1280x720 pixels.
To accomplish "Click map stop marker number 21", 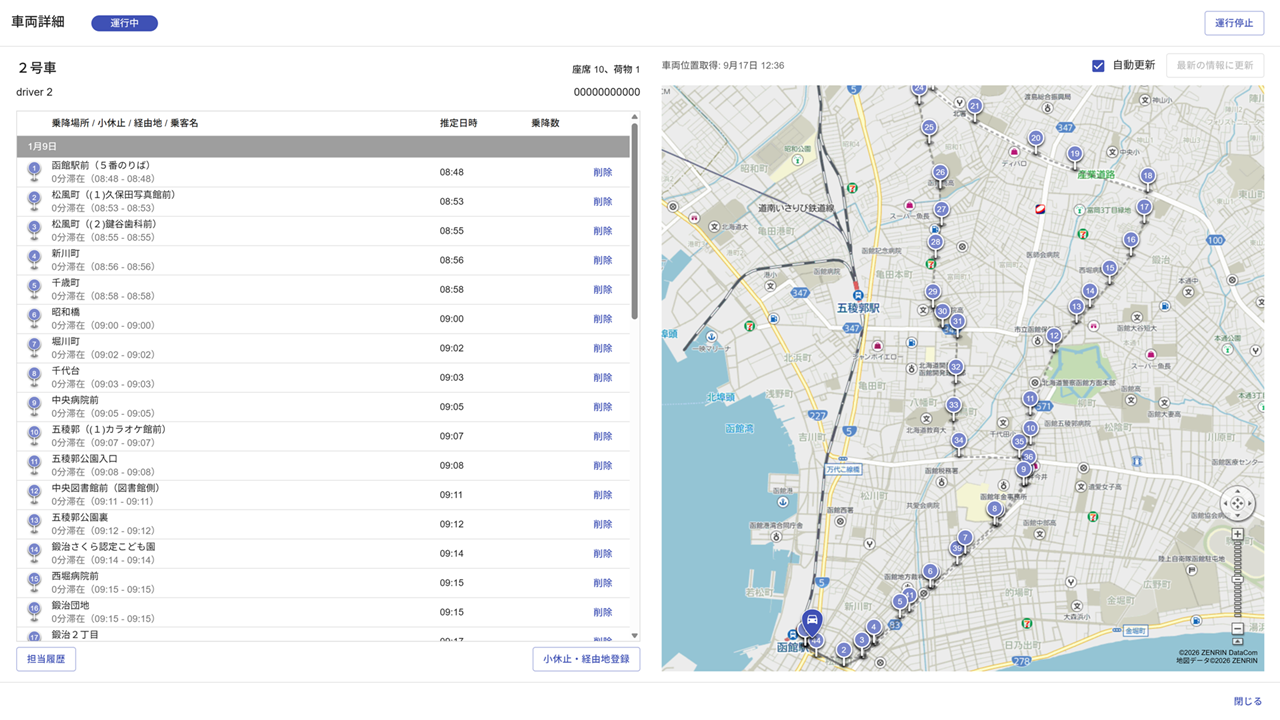I will (x=975, y=106).
